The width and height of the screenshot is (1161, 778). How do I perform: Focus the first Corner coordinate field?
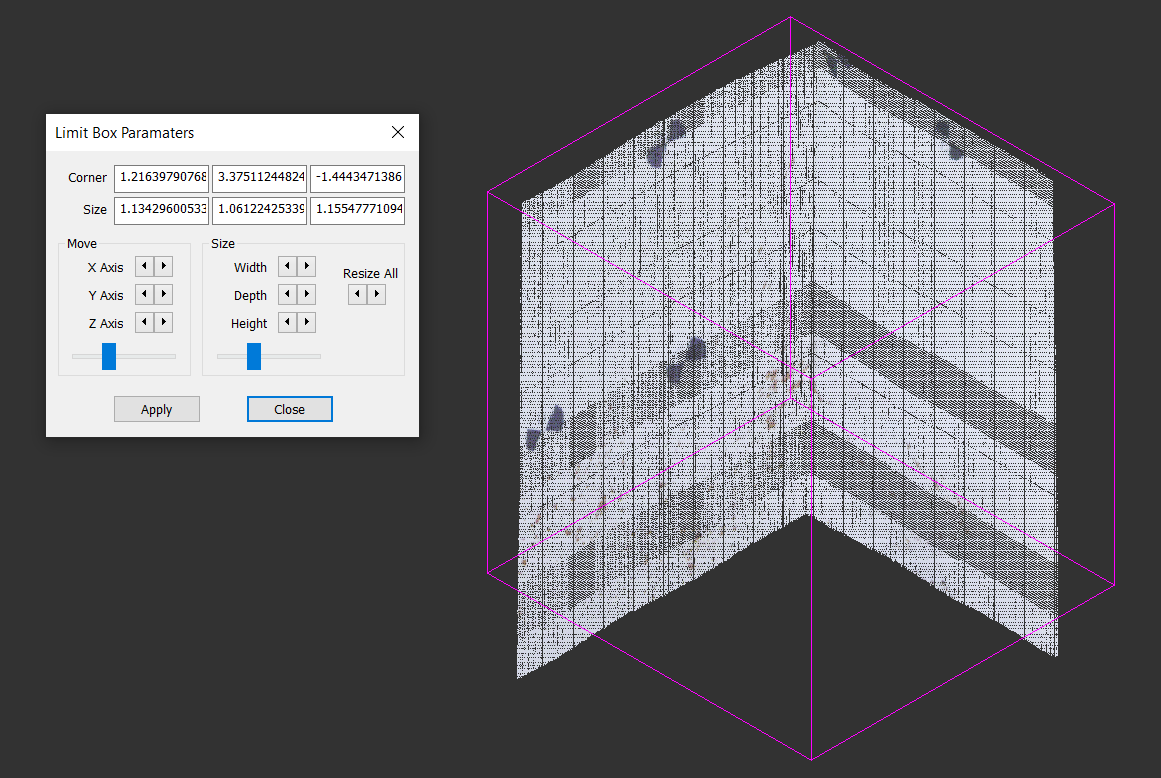161,178
